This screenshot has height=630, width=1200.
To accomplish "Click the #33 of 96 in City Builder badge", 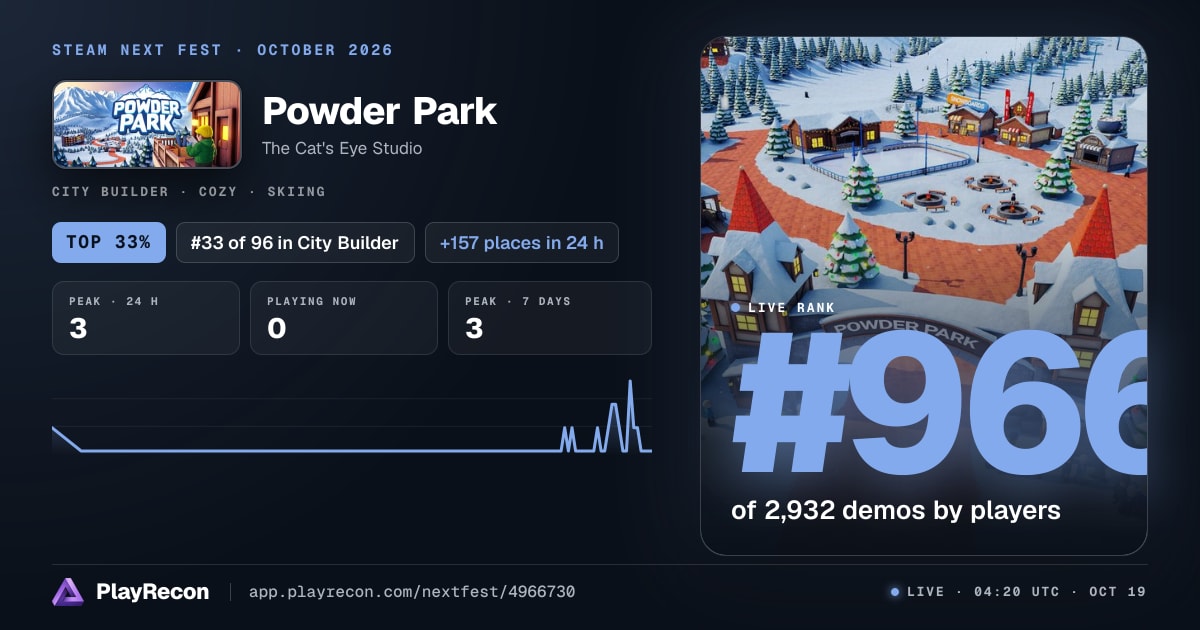I will [295, 242].
